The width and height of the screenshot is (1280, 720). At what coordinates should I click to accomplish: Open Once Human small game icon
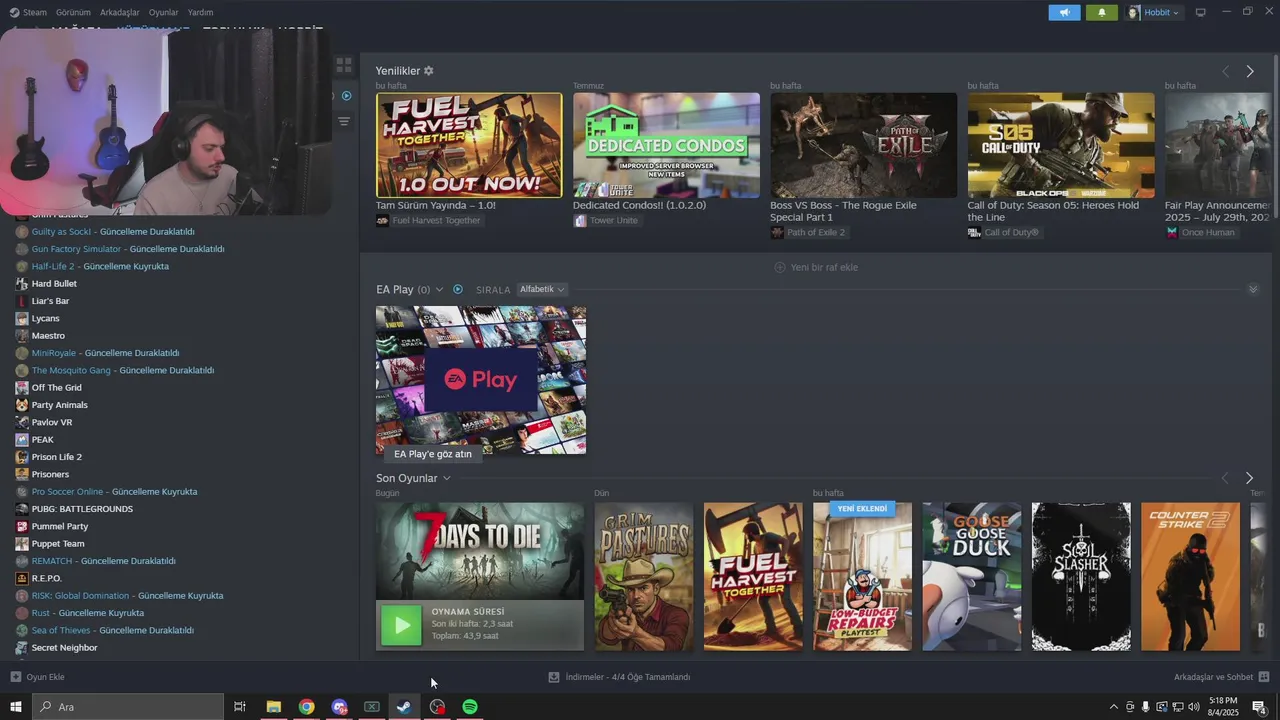(x=1172, y=232)
